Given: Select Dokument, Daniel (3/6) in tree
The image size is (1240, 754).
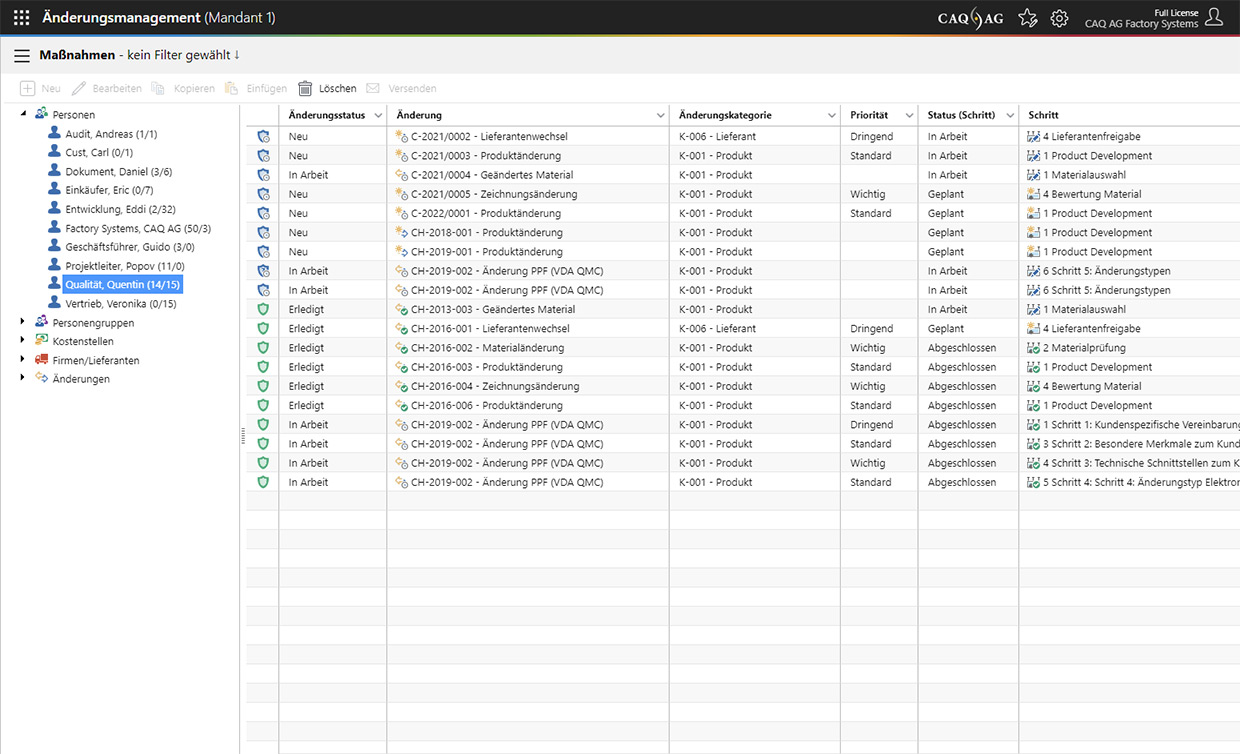Looking at the screenshot, I should [119, 172].
